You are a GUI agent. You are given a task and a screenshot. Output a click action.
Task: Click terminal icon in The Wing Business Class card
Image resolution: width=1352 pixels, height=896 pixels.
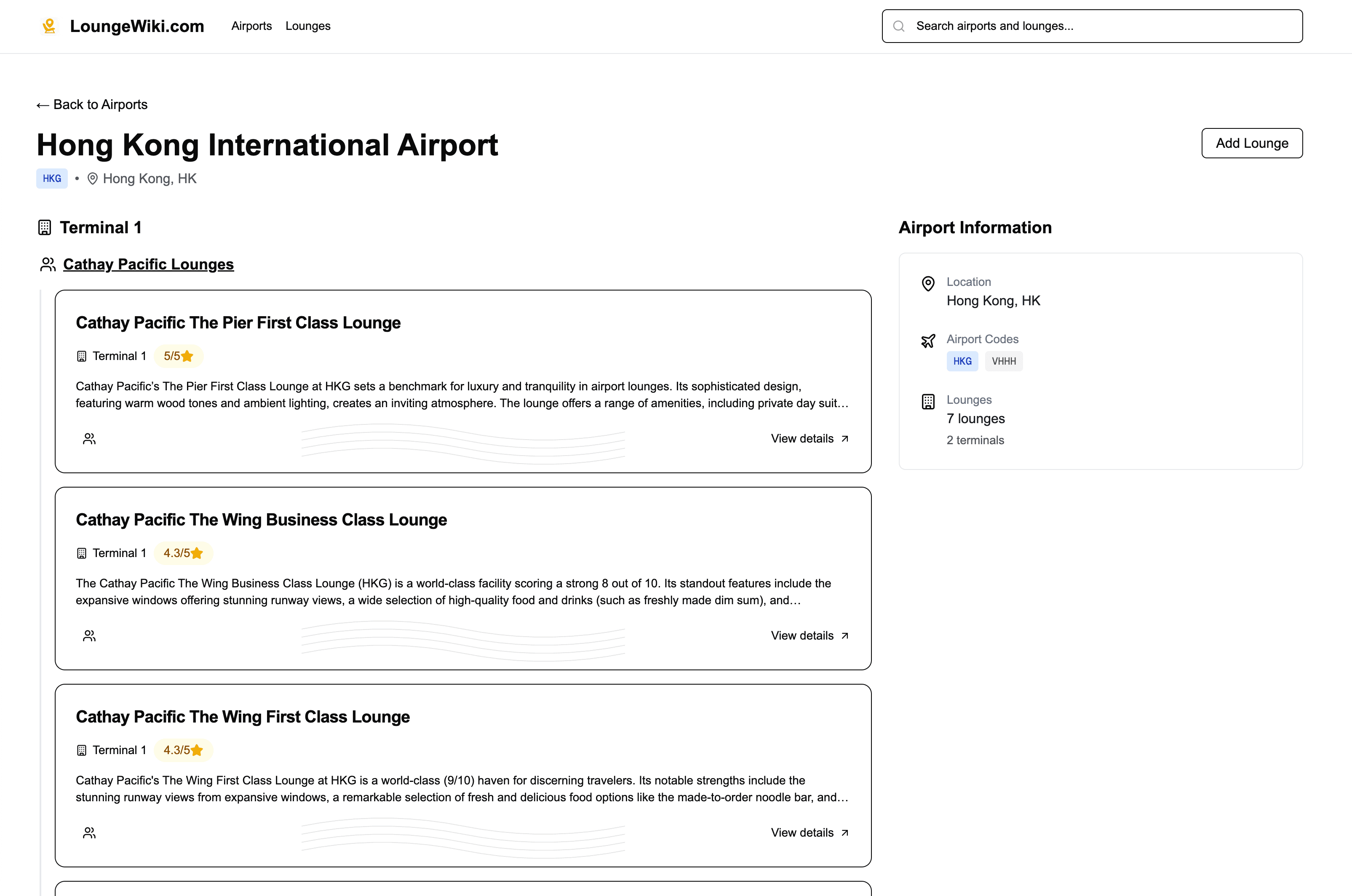[82, 554]
